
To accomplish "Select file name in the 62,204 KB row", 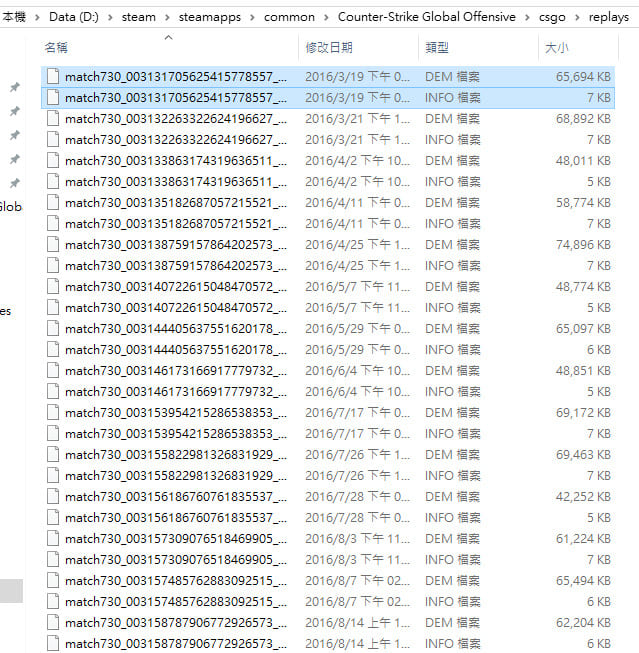I will pos(176,623).
